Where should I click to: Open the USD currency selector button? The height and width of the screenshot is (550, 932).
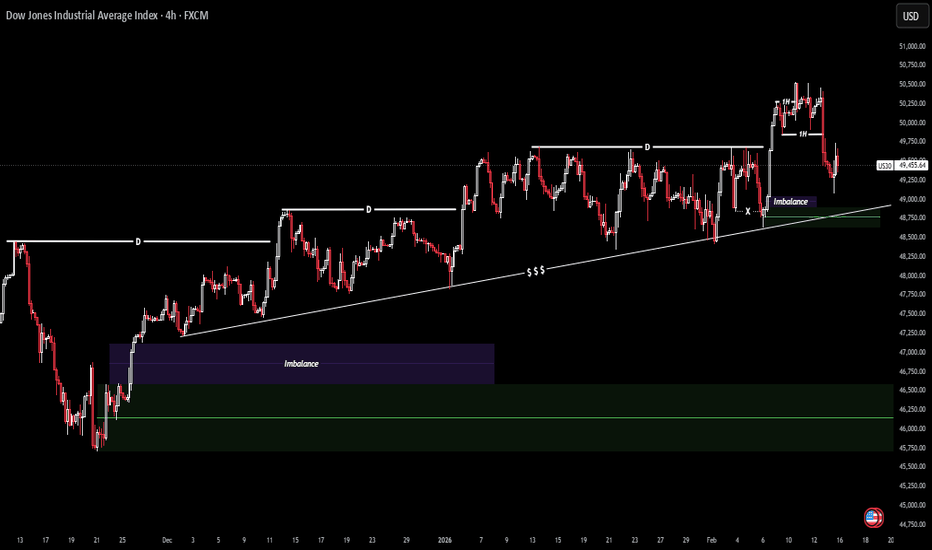coord(911,16)
